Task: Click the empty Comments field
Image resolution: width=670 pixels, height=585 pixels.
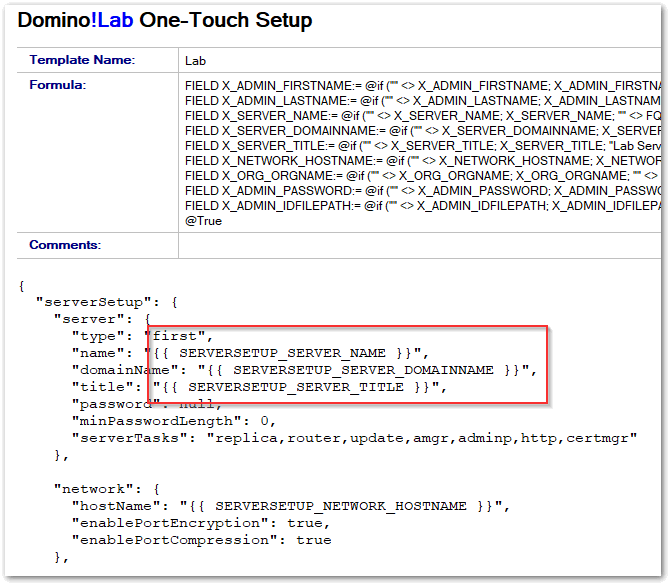Action: coord(420,245)
